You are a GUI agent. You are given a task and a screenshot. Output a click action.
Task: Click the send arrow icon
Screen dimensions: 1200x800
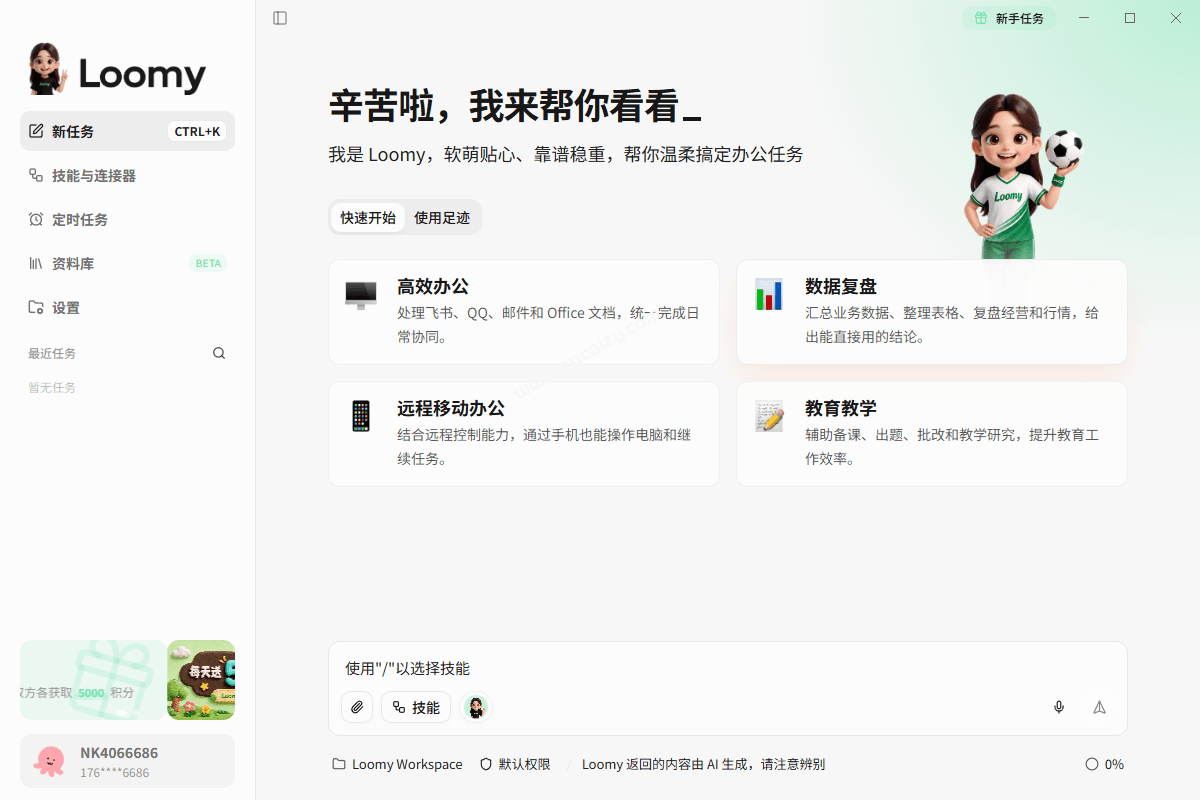[x=1099, y=707]
